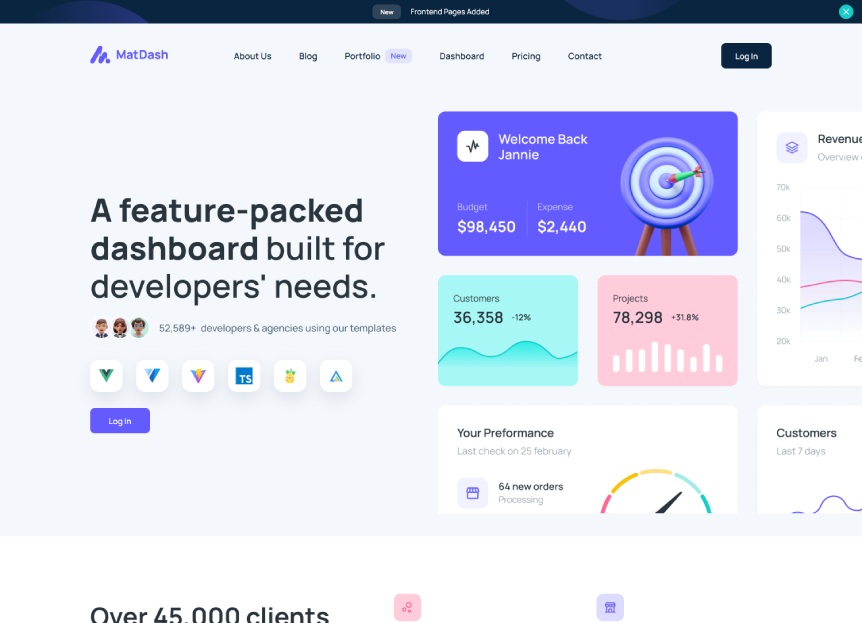Click the TypeScript TS icon

244,376
